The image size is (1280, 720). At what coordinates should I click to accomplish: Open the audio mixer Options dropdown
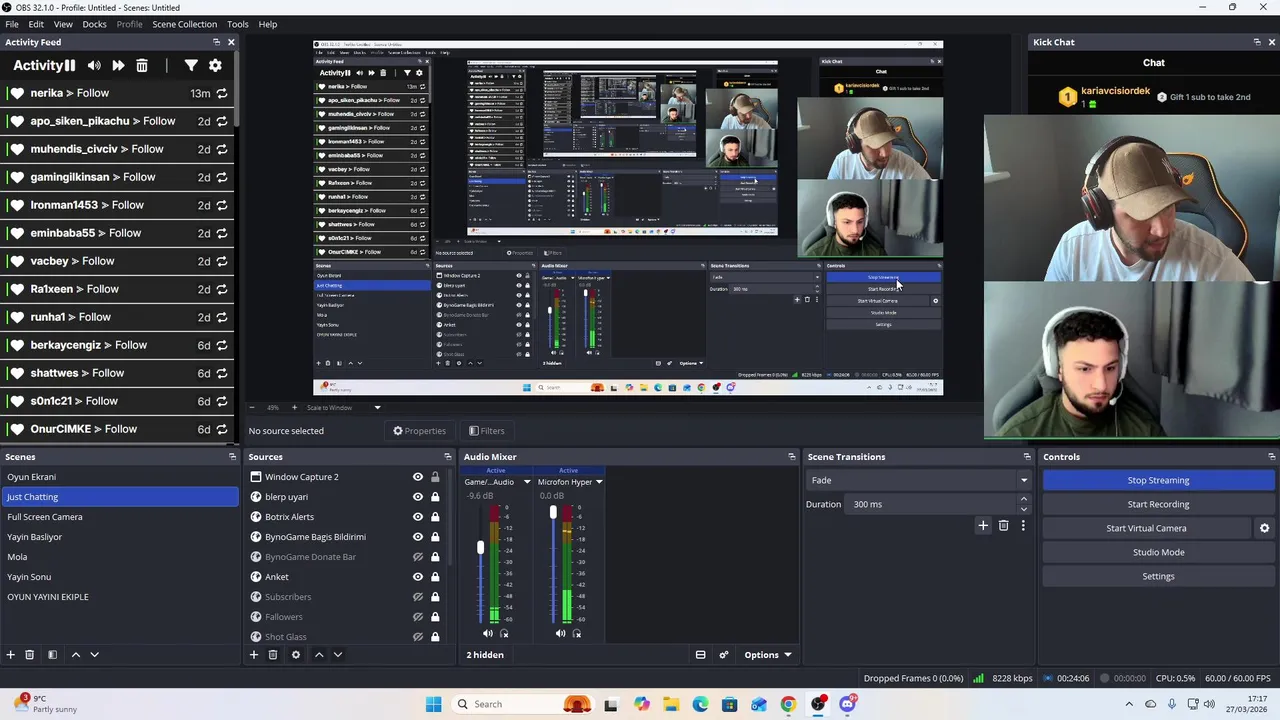767,655
